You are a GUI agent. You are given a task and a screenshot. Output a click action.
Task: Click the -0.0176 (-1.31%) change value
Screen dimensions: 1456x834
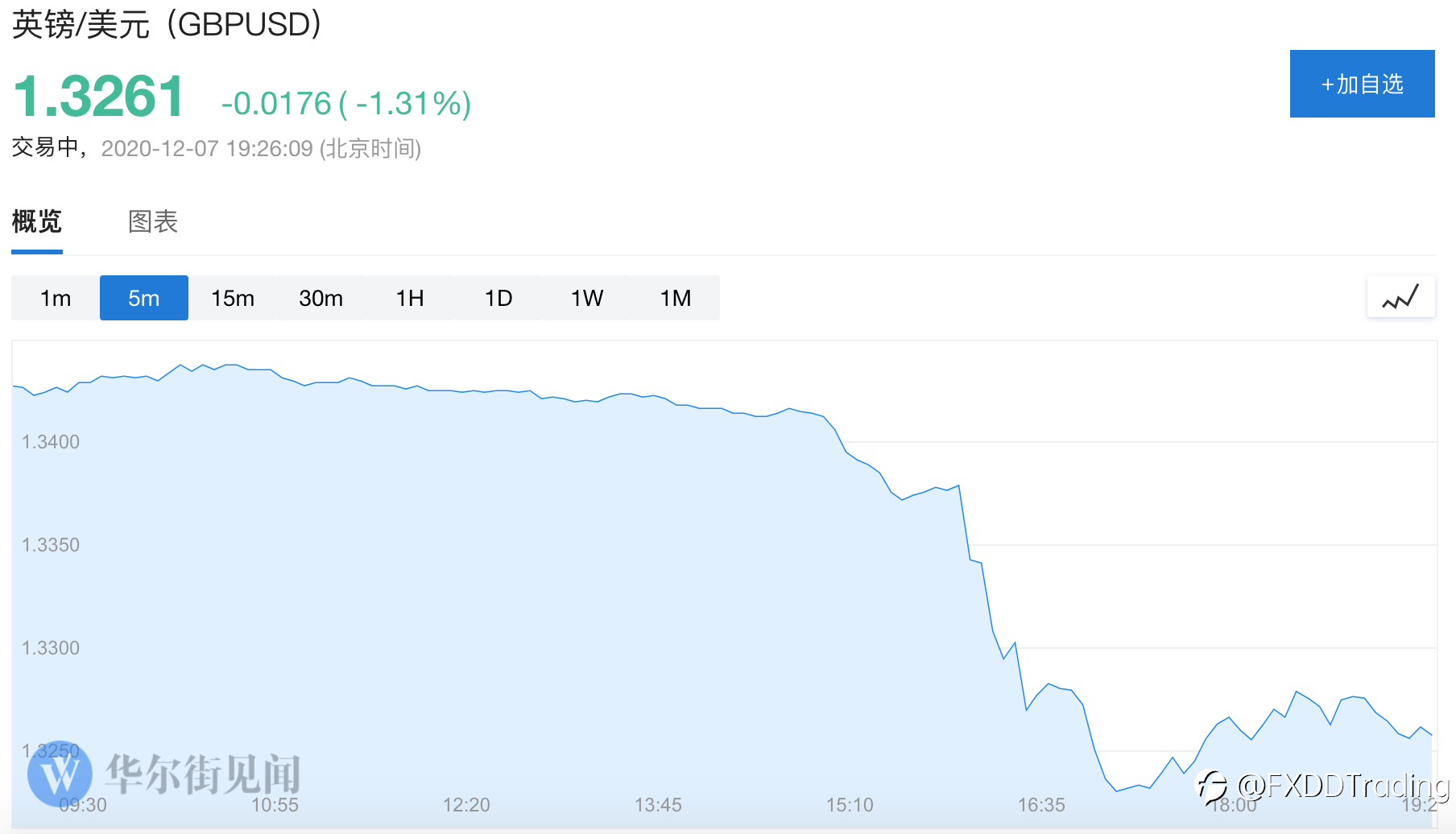tap(346, 103)
